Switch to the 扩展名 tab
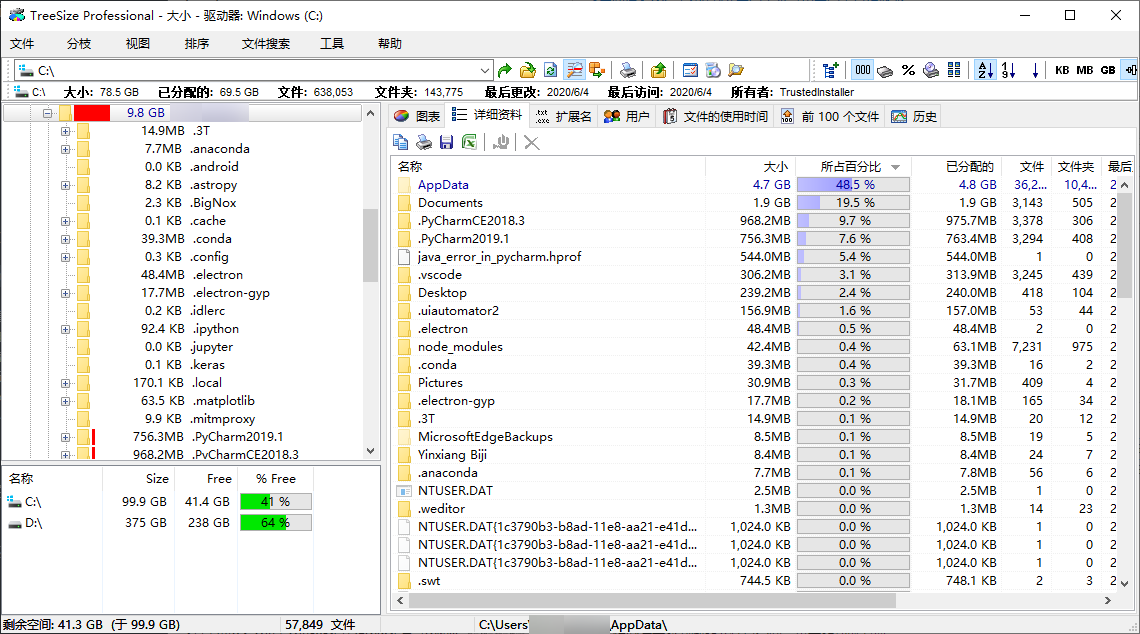This screenshot has height=634, width=1140. 564,116
